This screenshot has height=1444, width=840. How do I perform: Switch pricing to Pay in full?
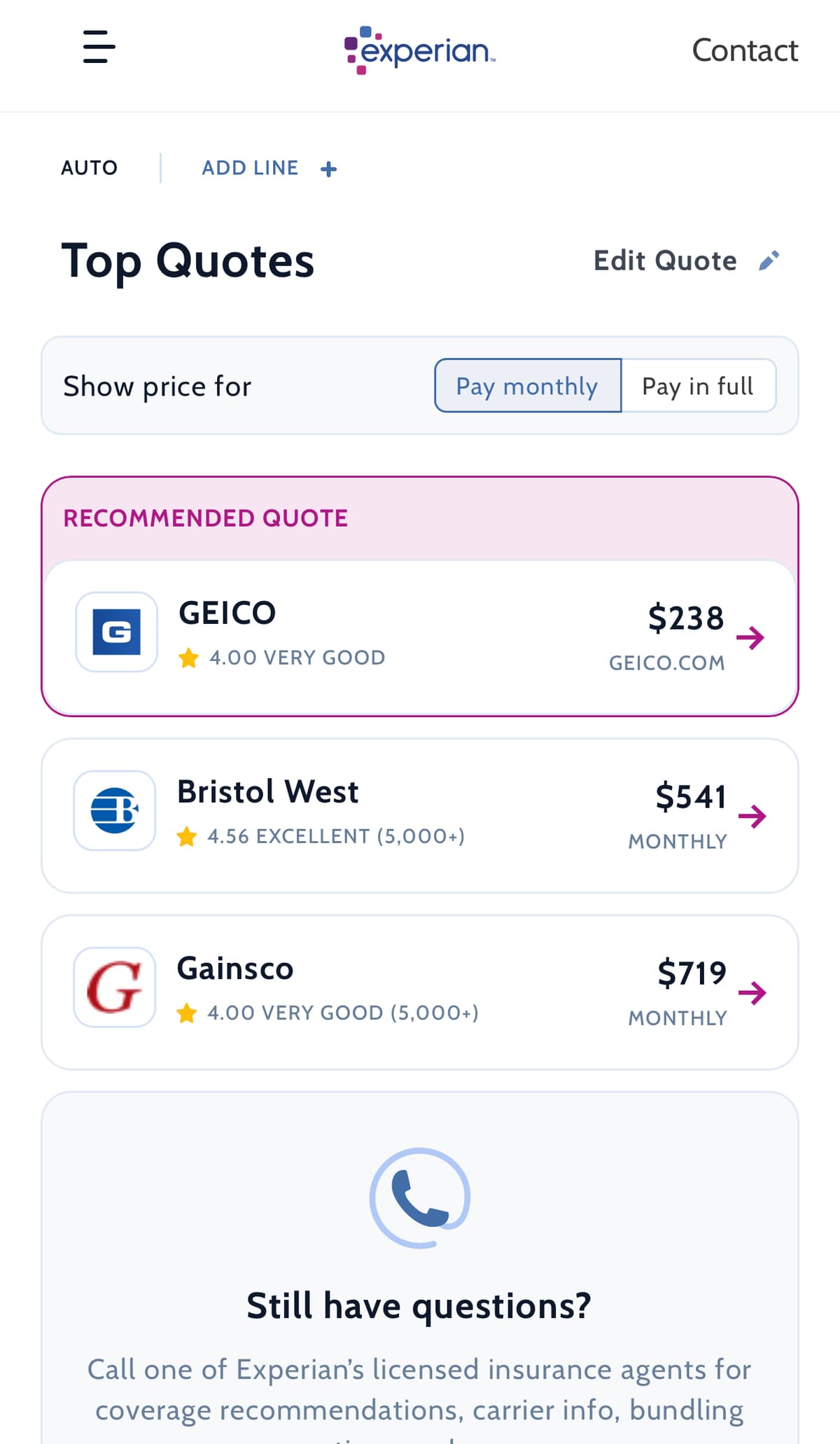point(698,386)
